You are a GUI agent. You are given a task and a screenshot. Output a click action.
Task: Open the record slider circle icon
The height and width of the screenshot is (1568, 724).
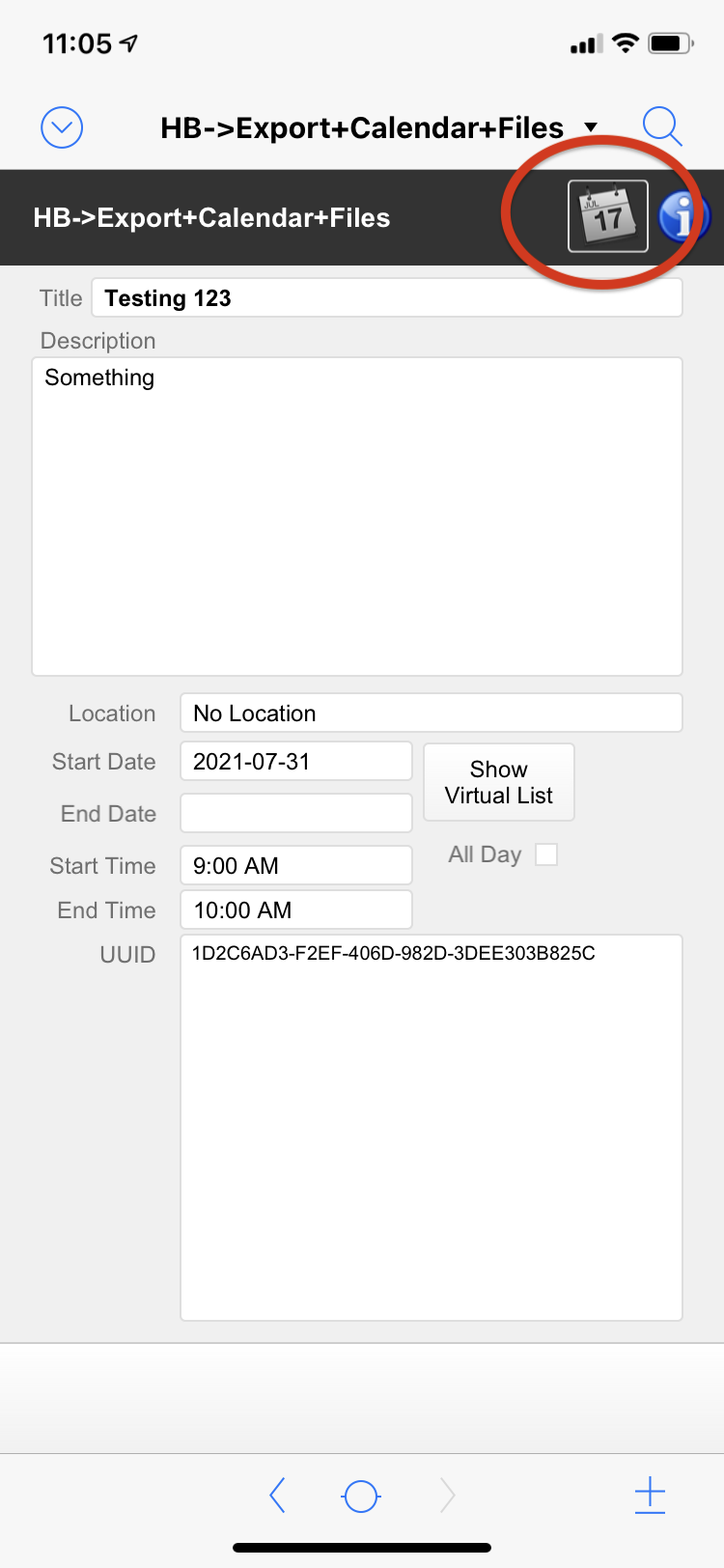360,1495
